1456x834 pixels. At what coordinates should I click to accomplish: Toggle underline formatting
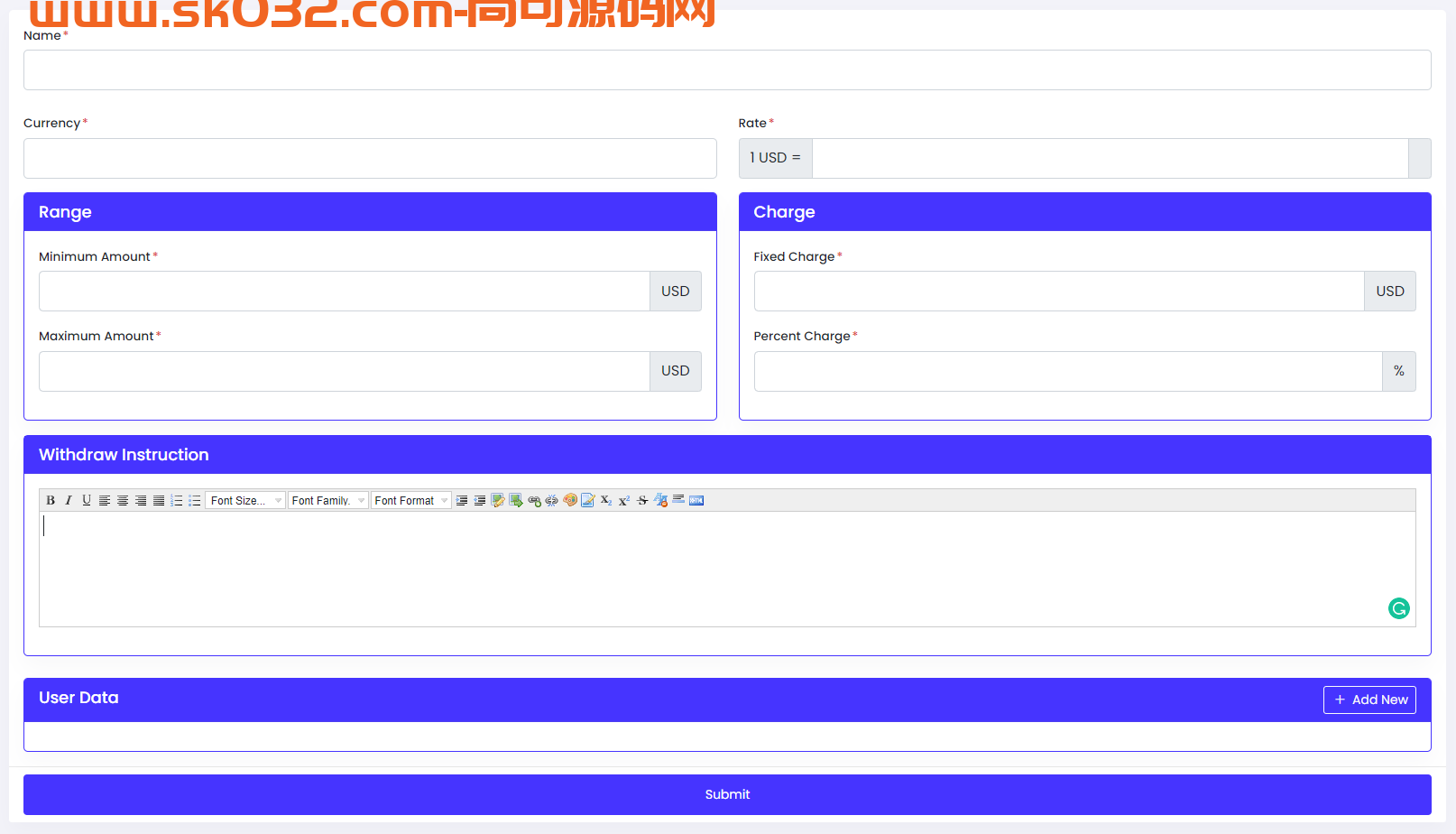point(87,500)
